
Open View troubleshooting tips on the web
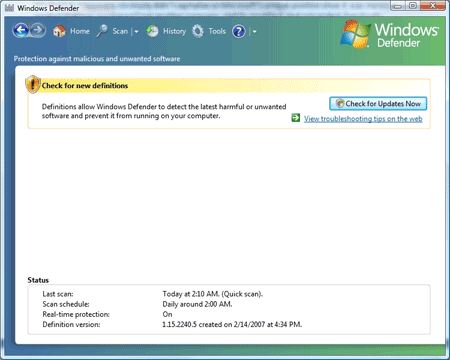click(363, 119)
